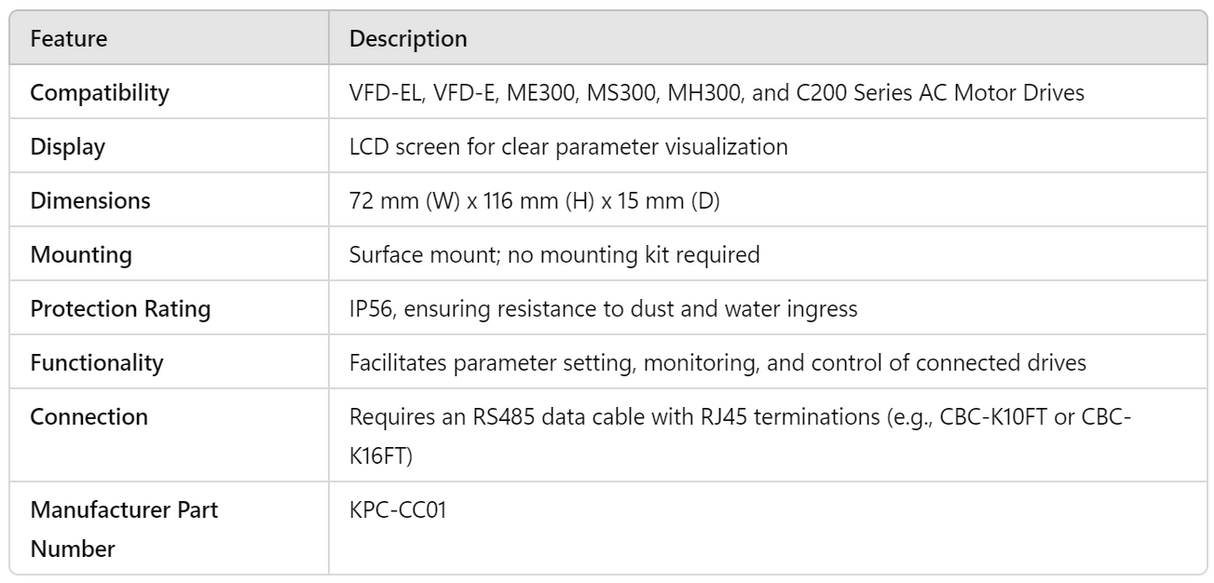Click the IP56 rating description
This screenshot has height=583, width=1214.
coord(603,309)
